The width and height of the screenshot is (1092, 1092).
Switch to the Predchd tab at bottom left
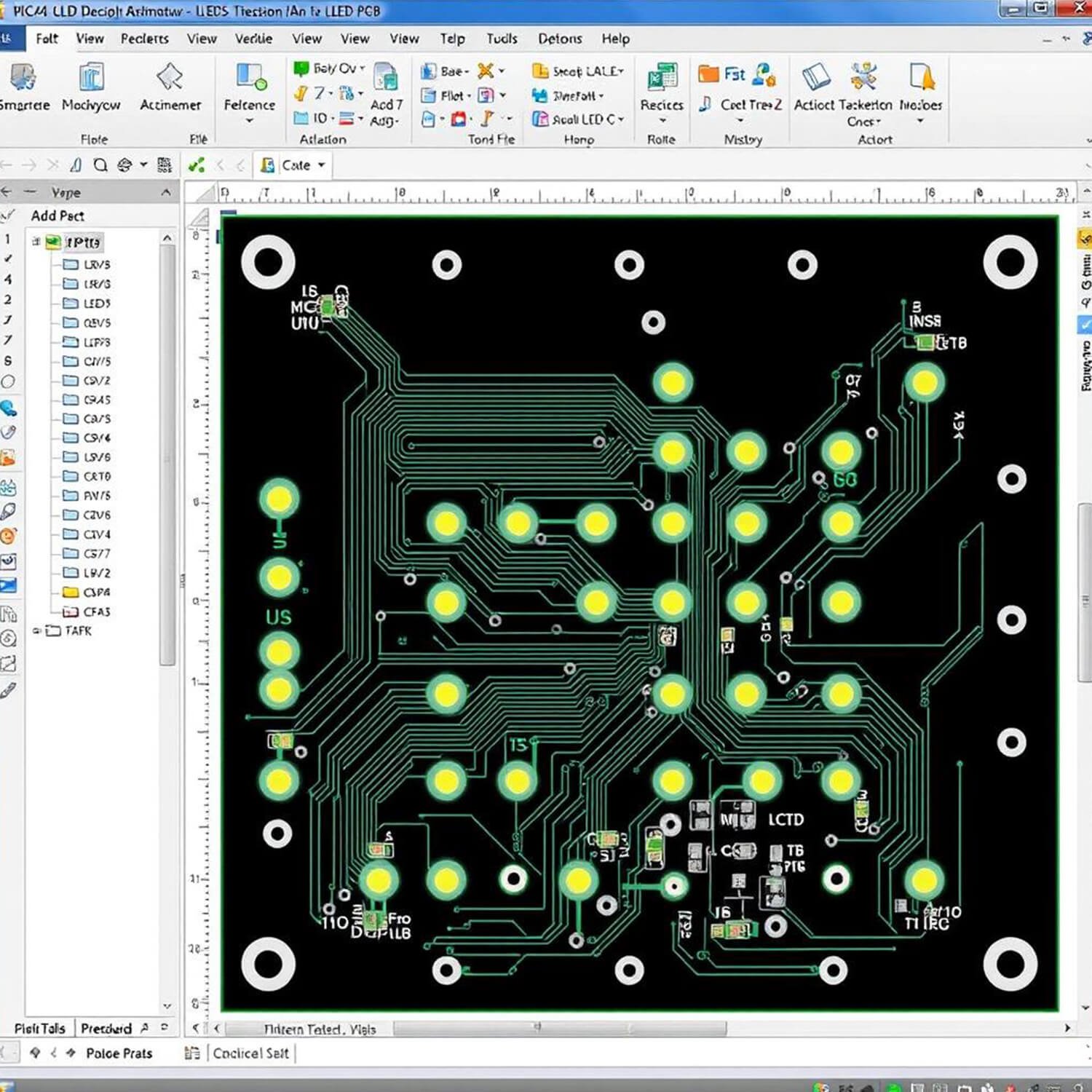tap(106, 1028)
